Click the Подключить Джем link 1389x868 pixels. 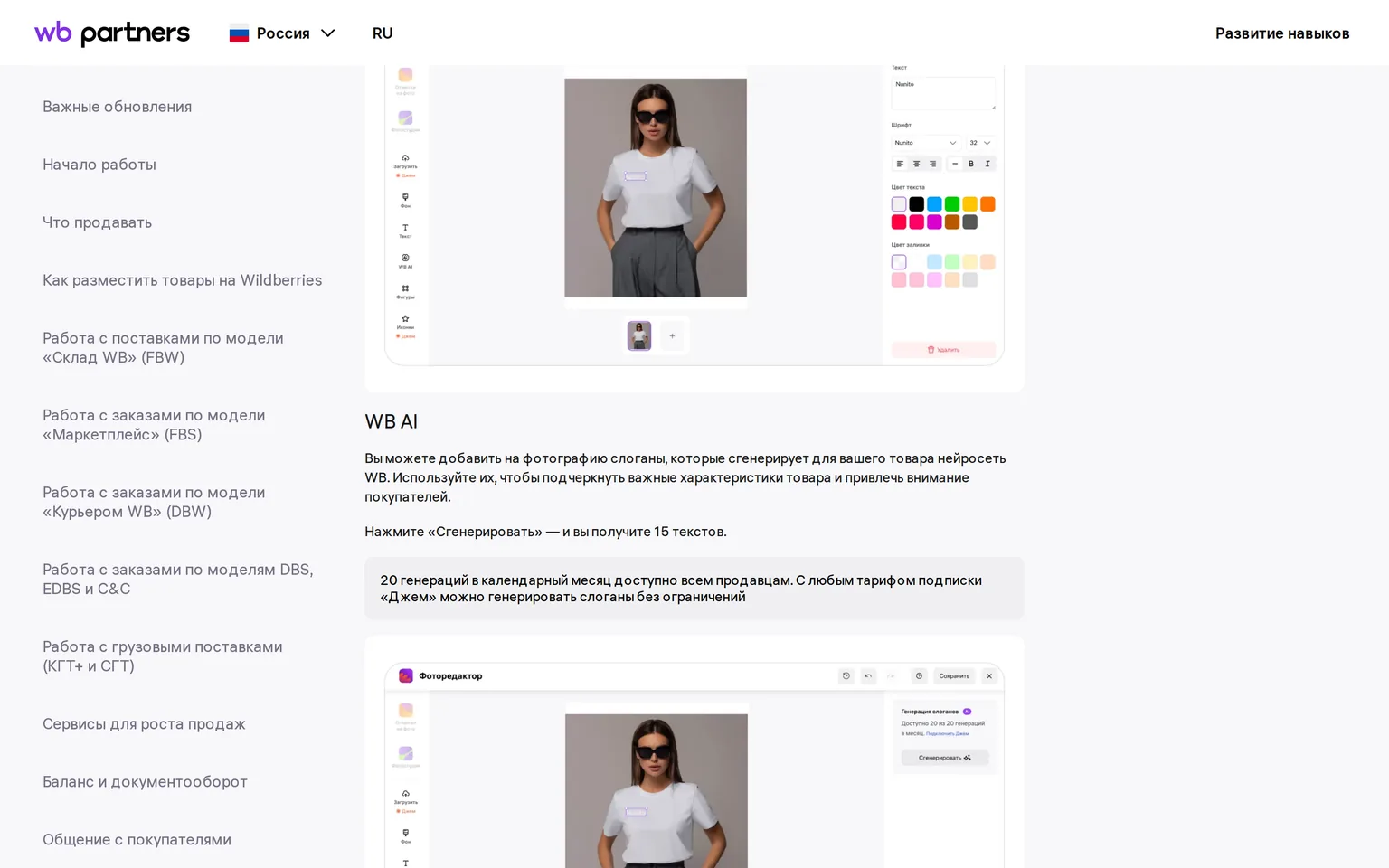948,733
